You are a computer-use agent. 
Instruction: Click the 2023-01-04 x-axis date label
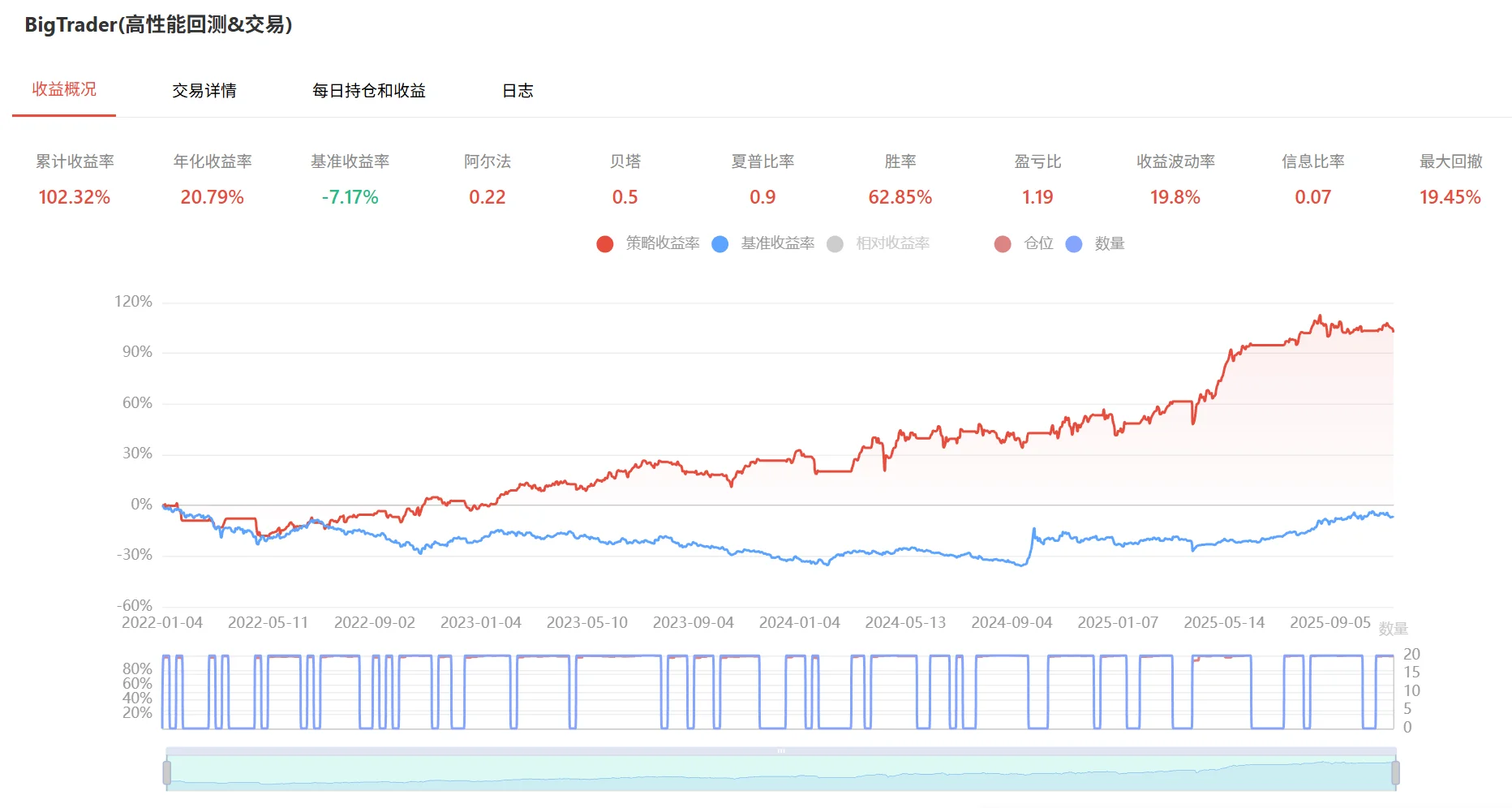pyautogui.click(x=481, y=622)
